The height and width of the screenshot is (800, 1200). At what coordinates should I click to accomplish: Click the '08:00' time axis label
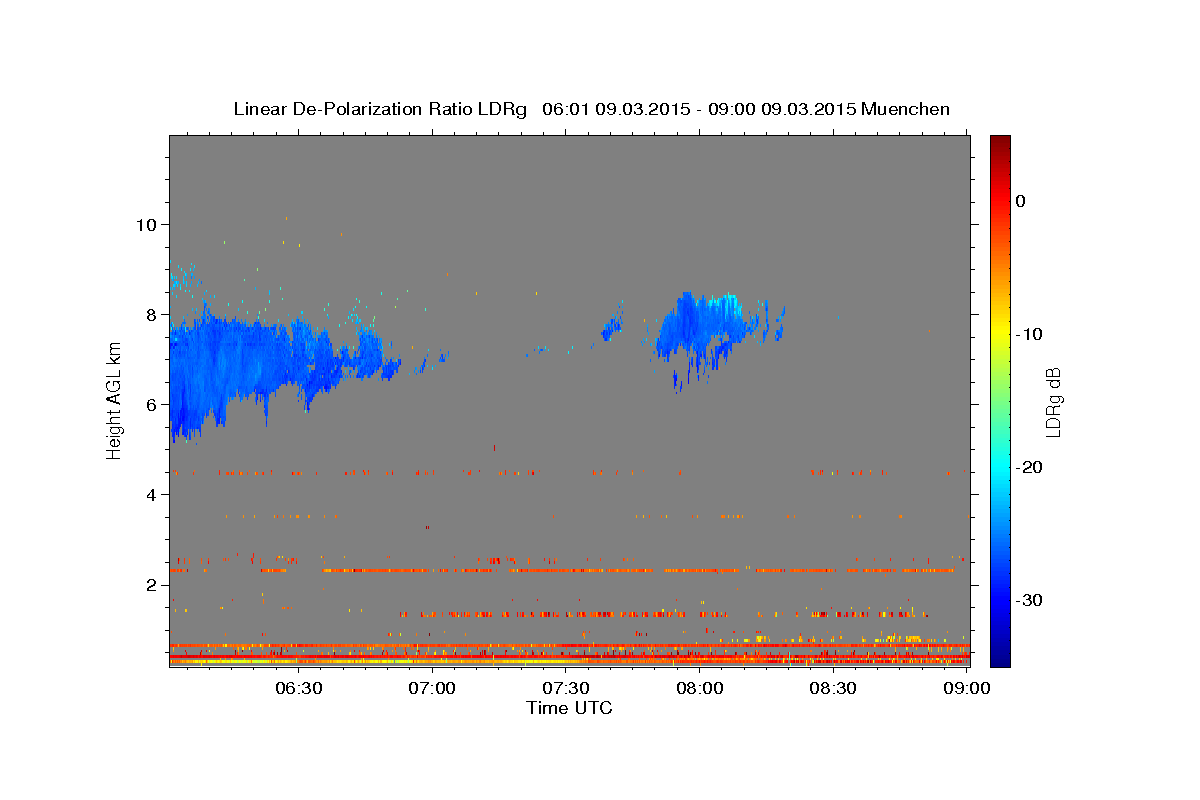[x=700, y=688]
